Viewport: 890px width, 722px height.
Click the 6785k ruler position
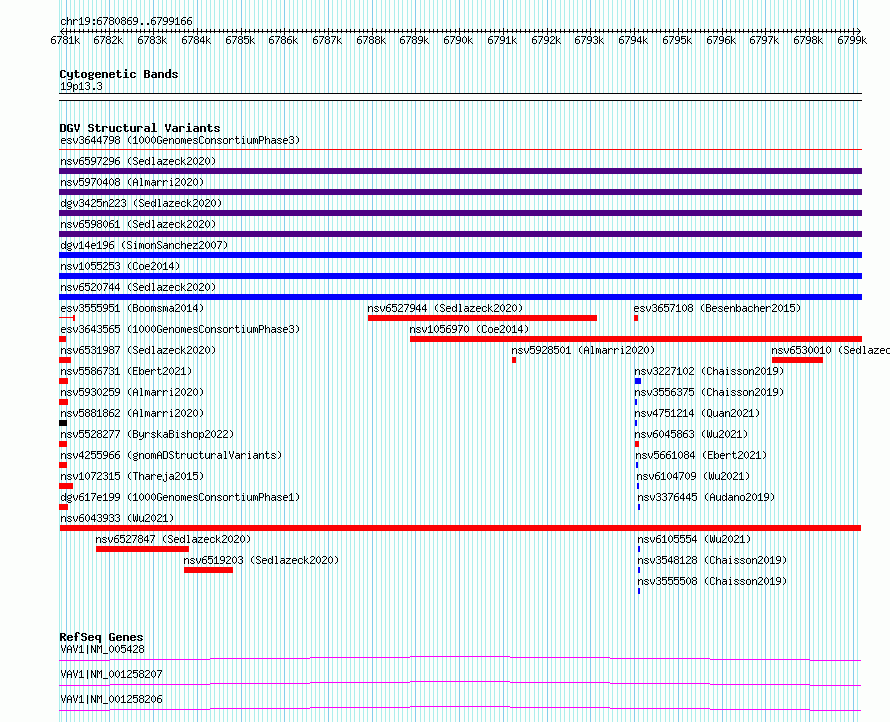(240, 40)
